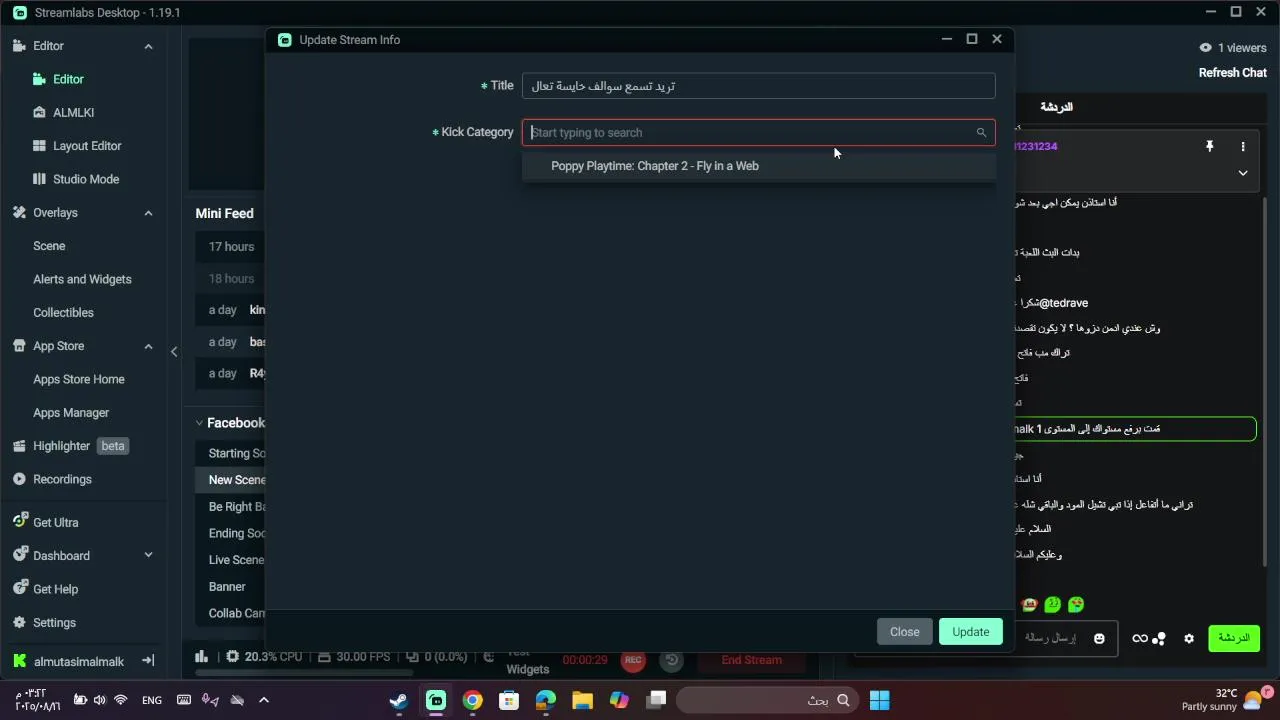1280x720 pixels.
Task: Open Recordings in sidebar
Action: [52, 479]
